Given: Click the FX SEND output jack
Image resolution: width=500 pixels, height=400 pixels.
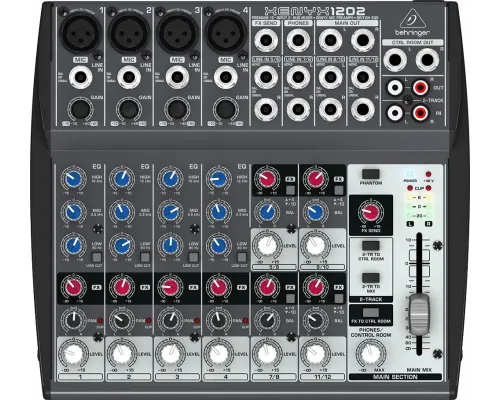Looking at the screenshot, I should click(266, 40).
